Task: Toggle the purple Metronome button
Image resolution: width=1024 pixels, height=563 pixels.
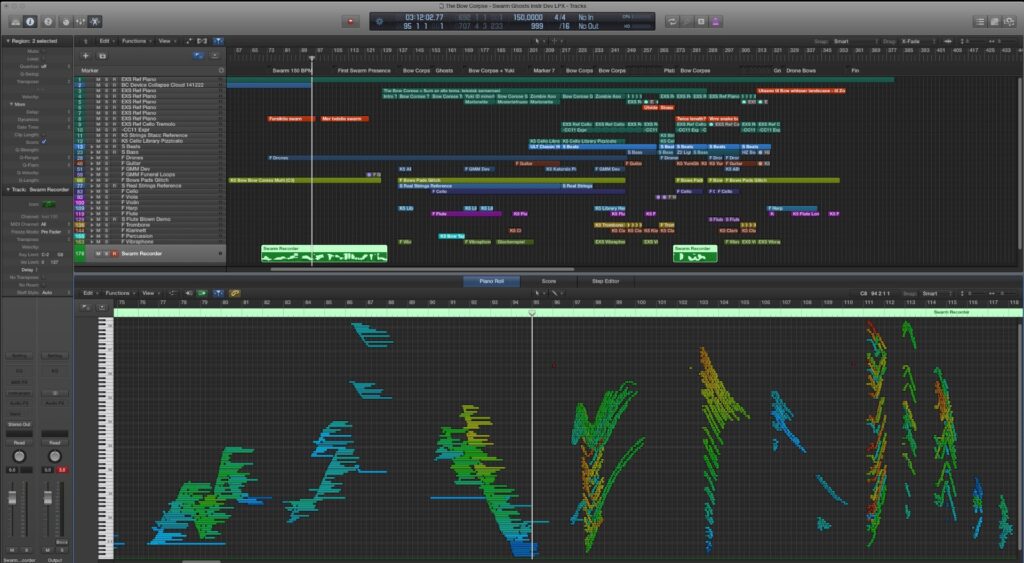Action: (x=716, y=22)
